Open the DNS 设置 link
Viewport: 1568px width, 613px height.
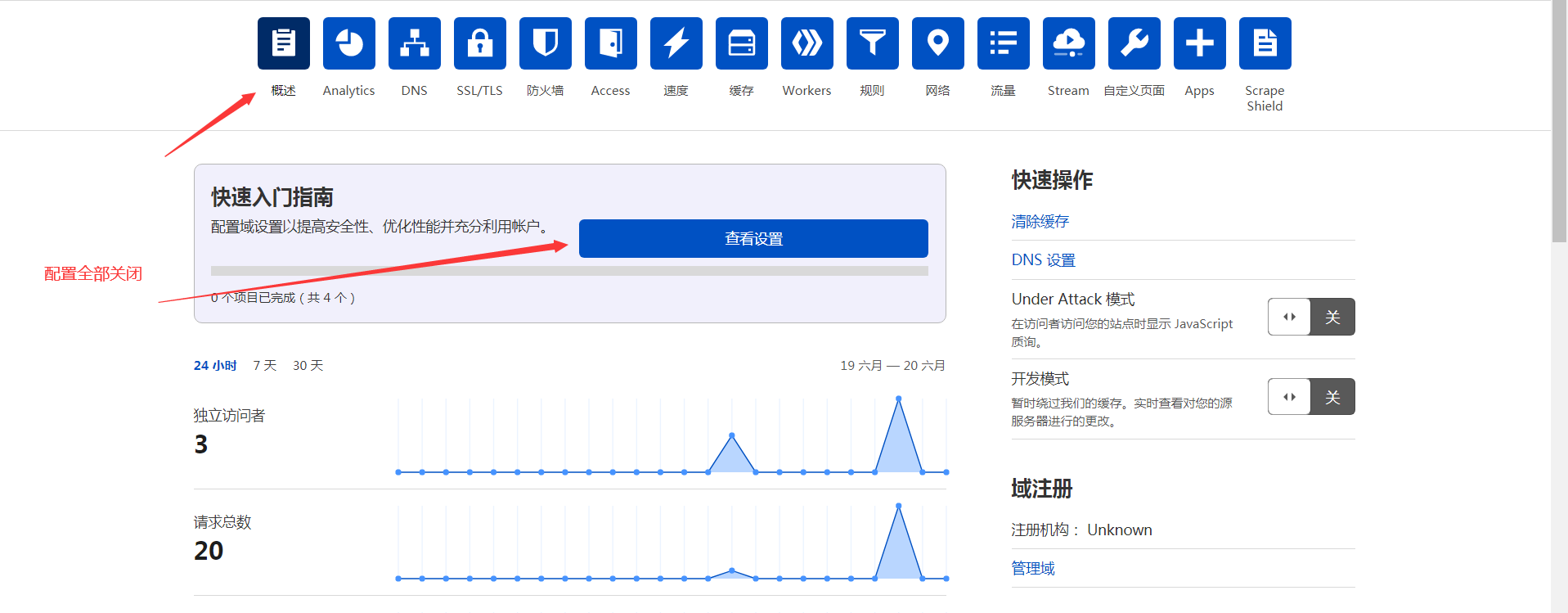click(x=1044, y=260)
